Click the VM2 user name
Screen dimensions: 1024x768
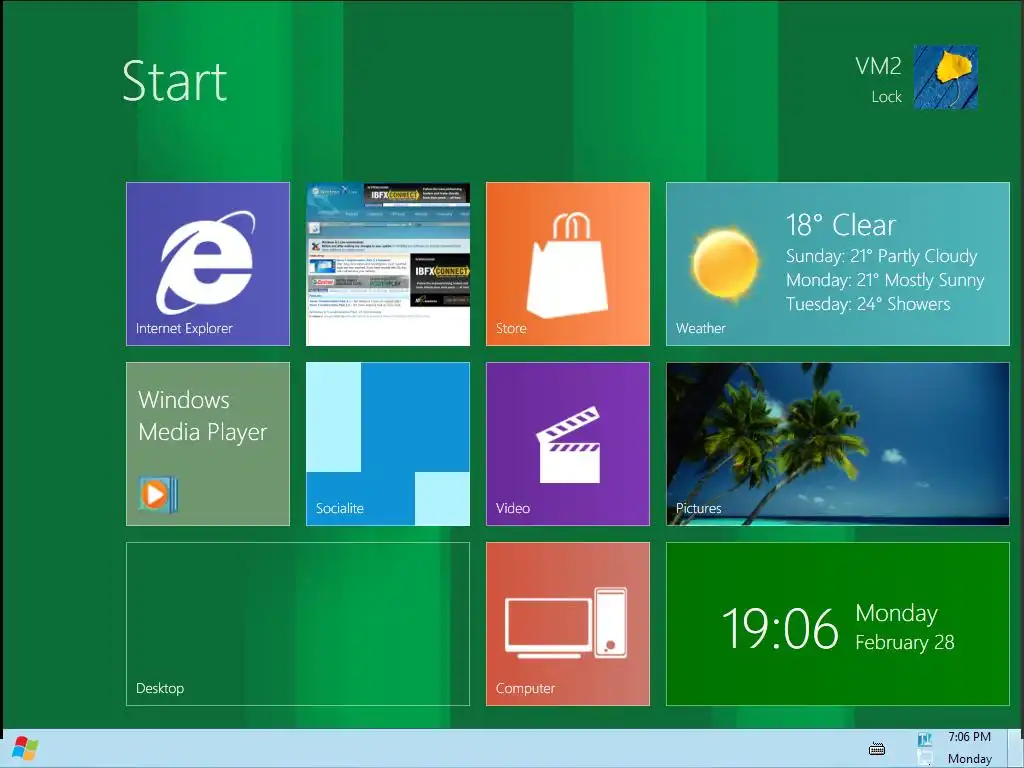pyautogui.click(x=878, y=66)
